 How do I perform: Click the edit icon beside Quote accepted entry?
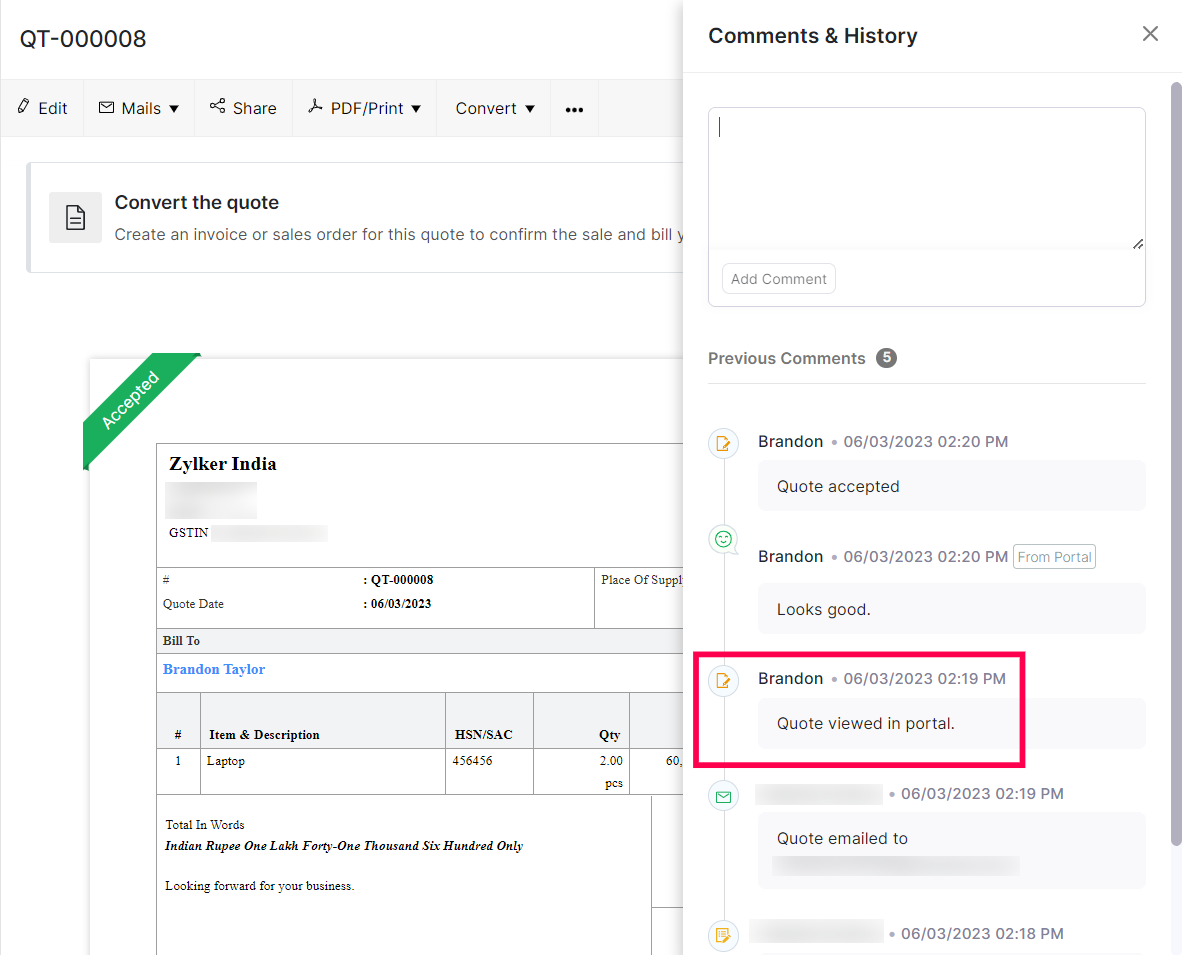coord(723,443)
